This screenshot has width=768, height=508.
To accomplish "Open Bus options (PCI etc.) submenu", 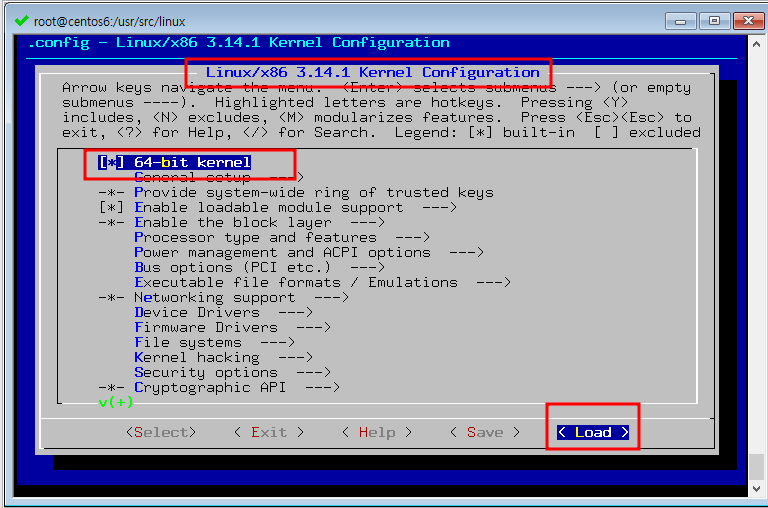I will tap(260, 267).
